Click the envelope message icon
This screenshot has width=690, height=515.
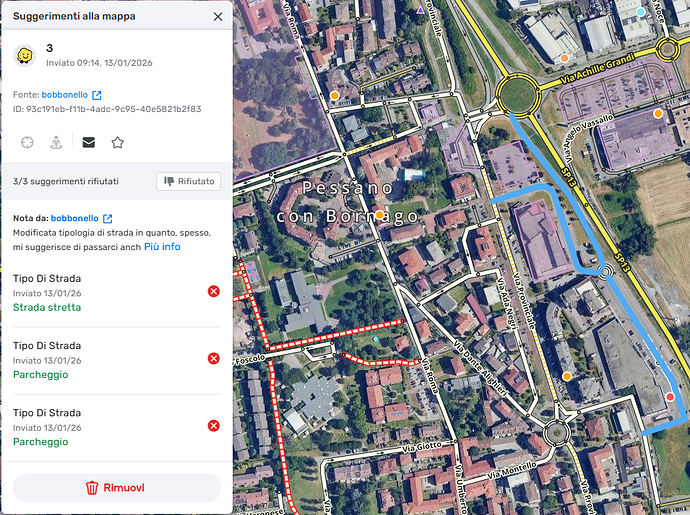[88, 142]
